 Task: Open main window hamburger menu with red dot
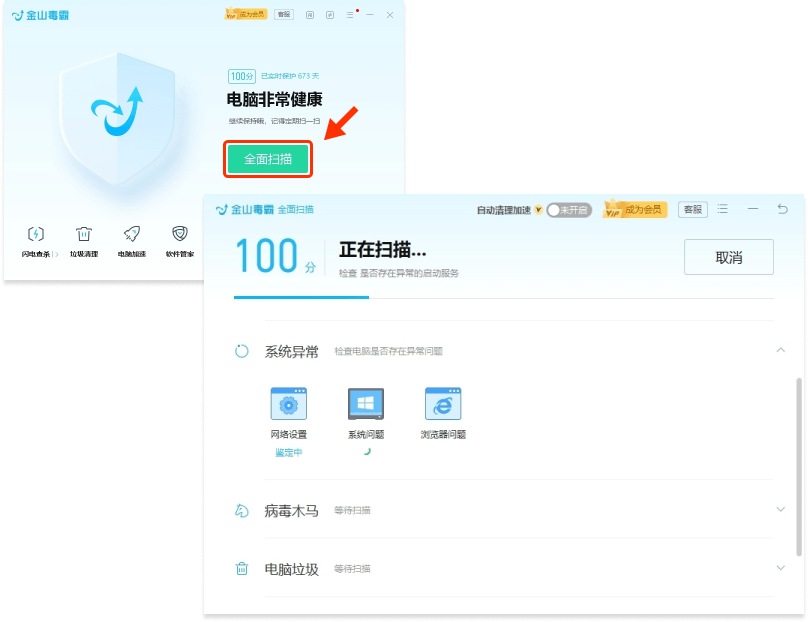click(350, 15)
